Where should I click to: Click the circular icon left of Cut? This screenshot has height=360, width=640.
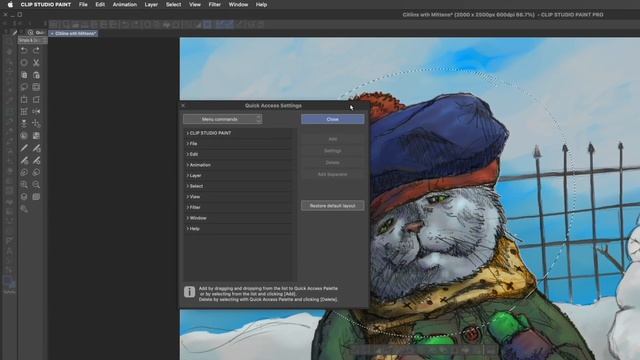click(x=24, y=63)
